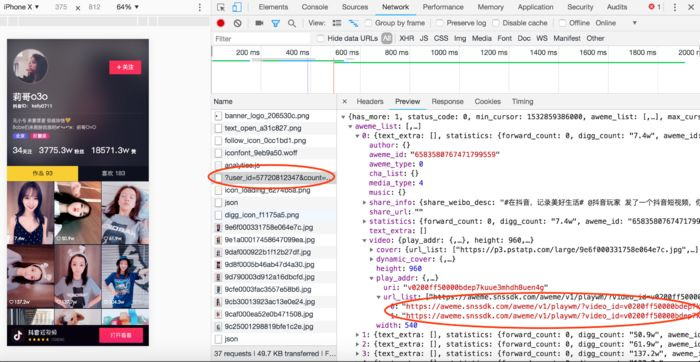Filter requests by XHR
Screen dimensions: 700x362
coord(406,38)
